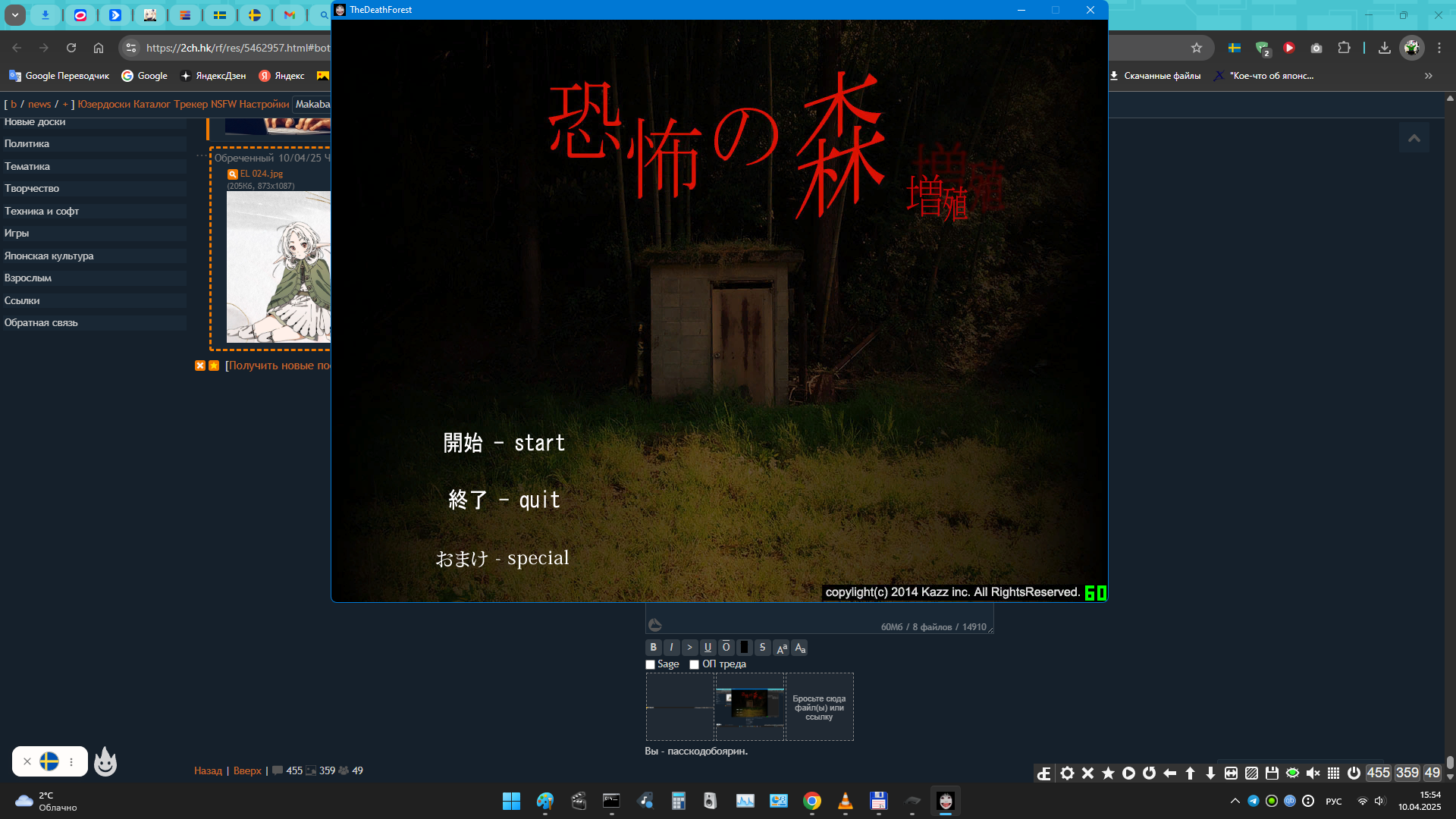Click the Вверх link at page bottom
The image size is (1456, 819).
click(247, 770)
